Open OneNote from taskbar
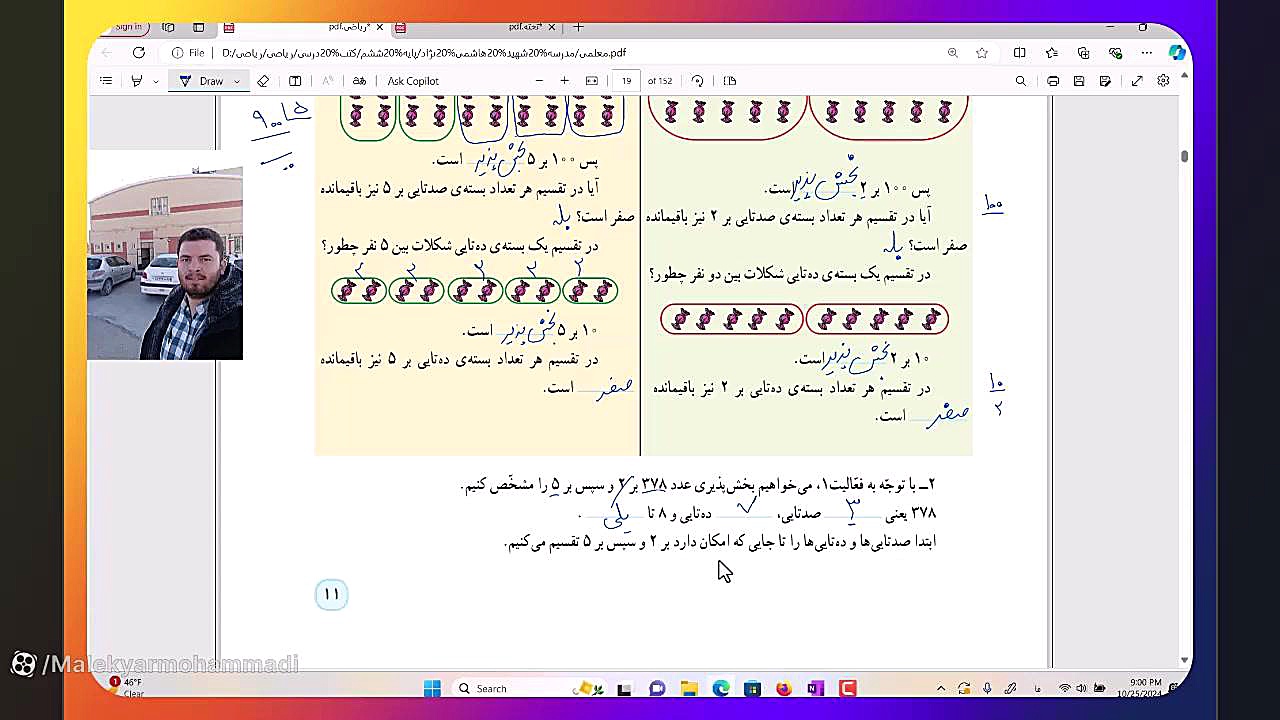Image resolution: width=1280 pixels, height=720 pixels. [816, 688]
